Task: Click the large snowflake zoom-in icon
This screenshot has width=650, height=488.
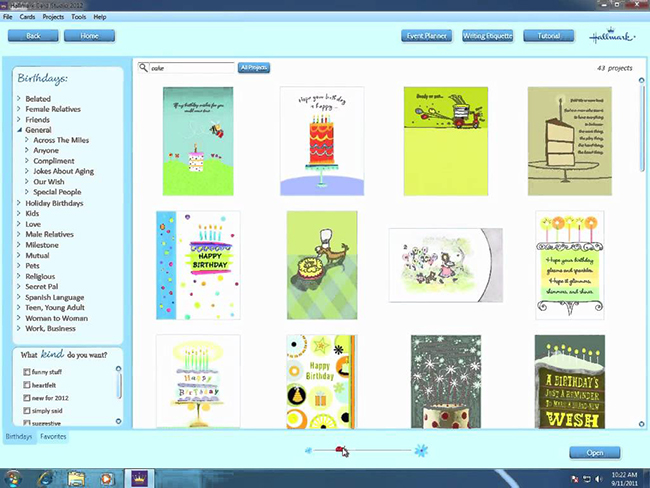Action: click(x=421, y=451)
